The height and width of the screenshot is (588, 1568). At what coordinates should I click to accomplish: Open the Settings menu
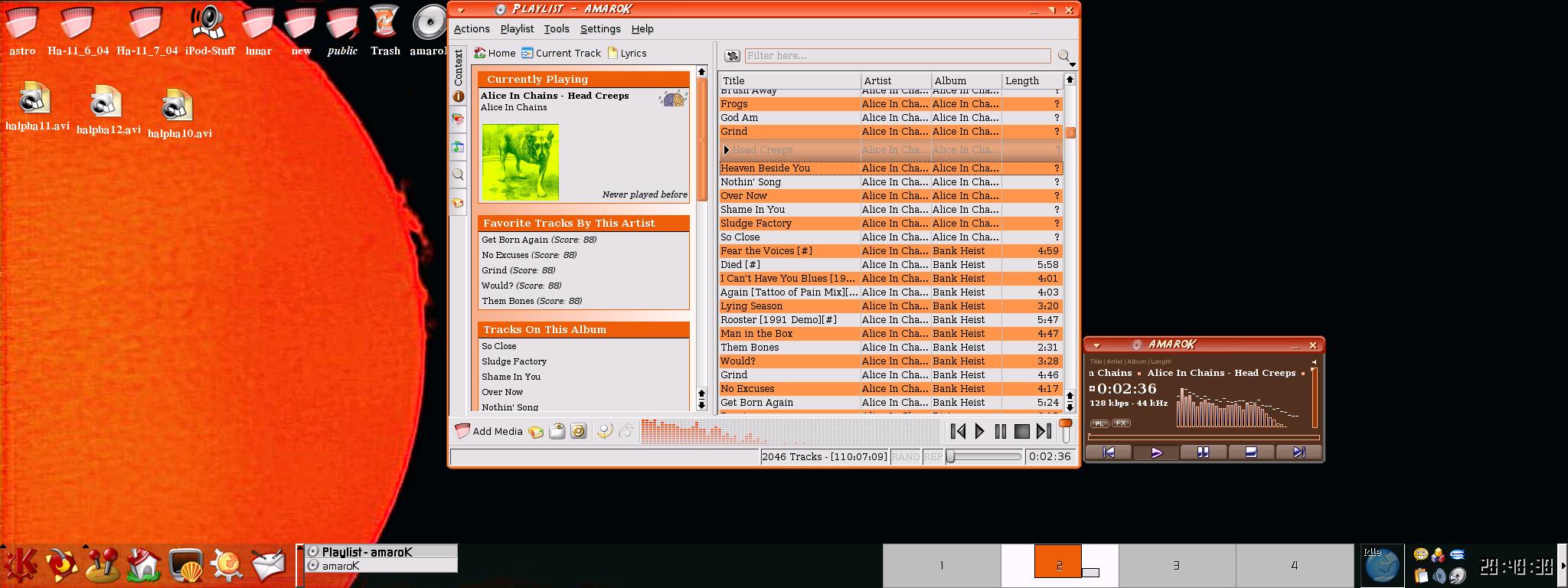(x=600, y=28)
